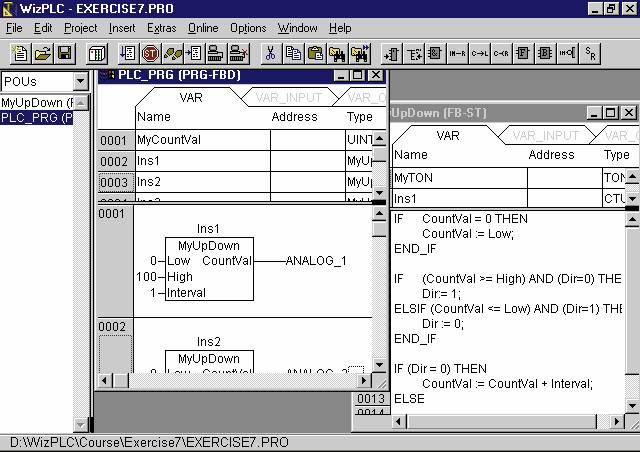
Task: Select PLC_PRG in the POU list
Action: coord(37,118)
